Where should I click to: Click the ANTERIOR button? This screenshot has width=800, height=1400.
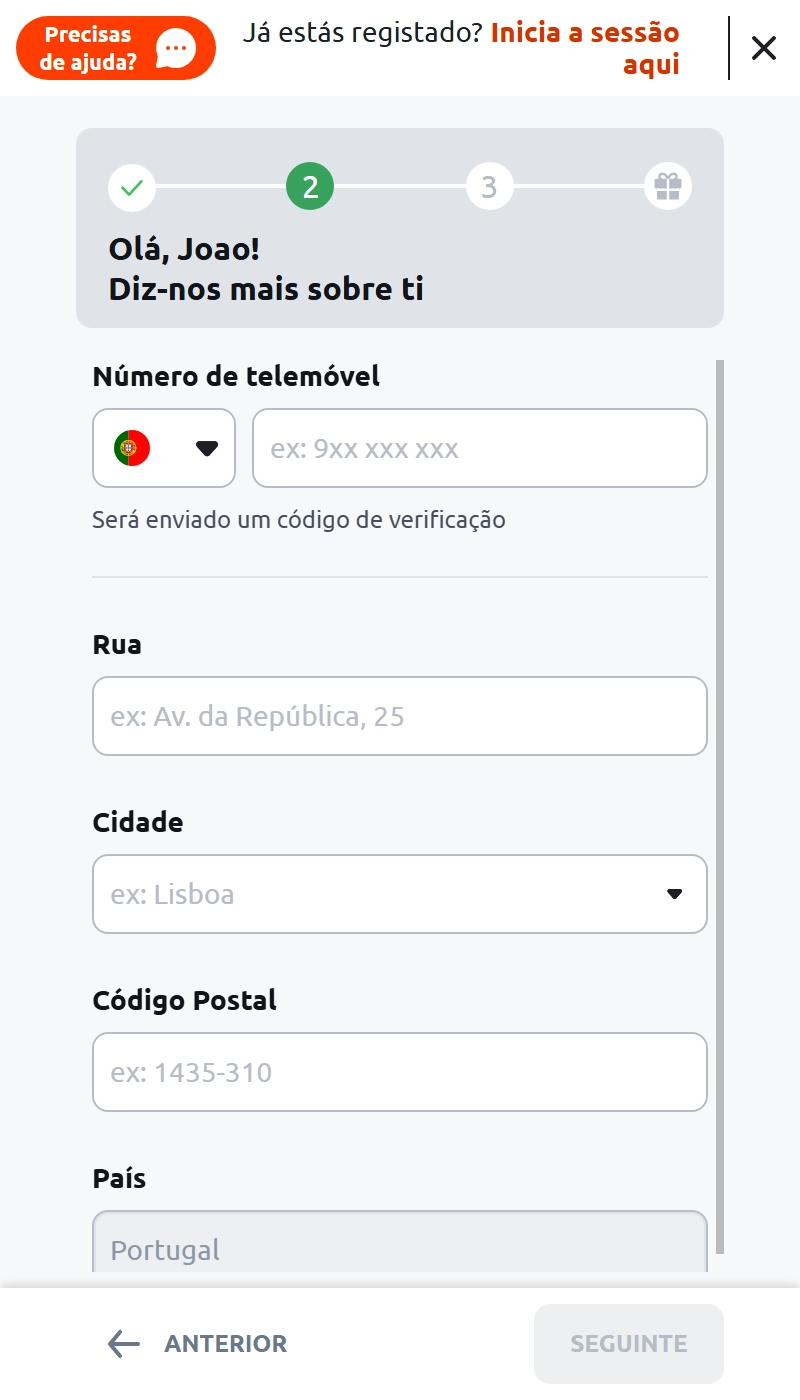tap(225, 1344)
